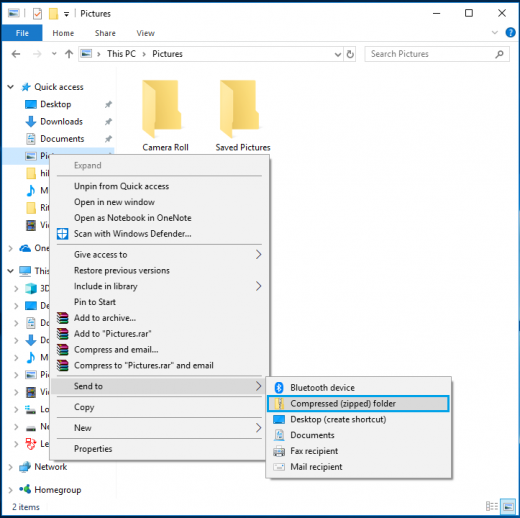Collapse the This PC tree
This screenshot has height=518, width=520.
pyautogui.click(x=10, y=271)
